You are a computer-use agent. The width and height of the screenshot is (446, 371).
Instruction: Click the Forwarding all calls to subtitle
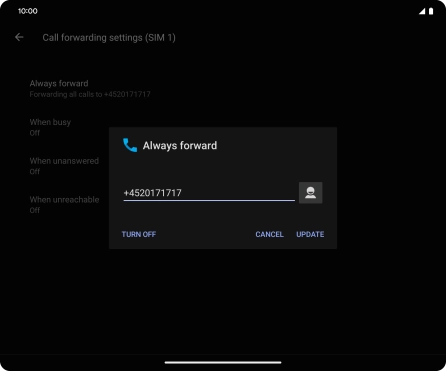click(x=90, y=94)
